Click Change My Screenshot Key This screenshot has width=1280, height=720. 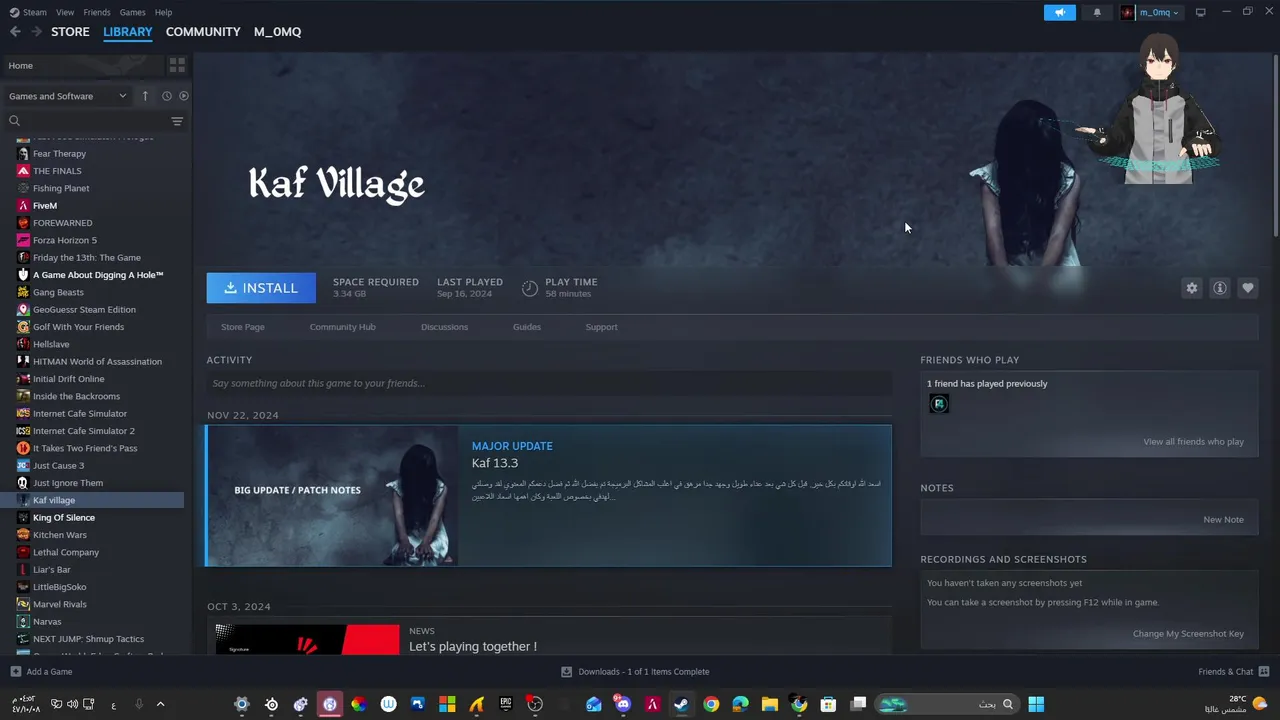click(x=1188, y=634)
